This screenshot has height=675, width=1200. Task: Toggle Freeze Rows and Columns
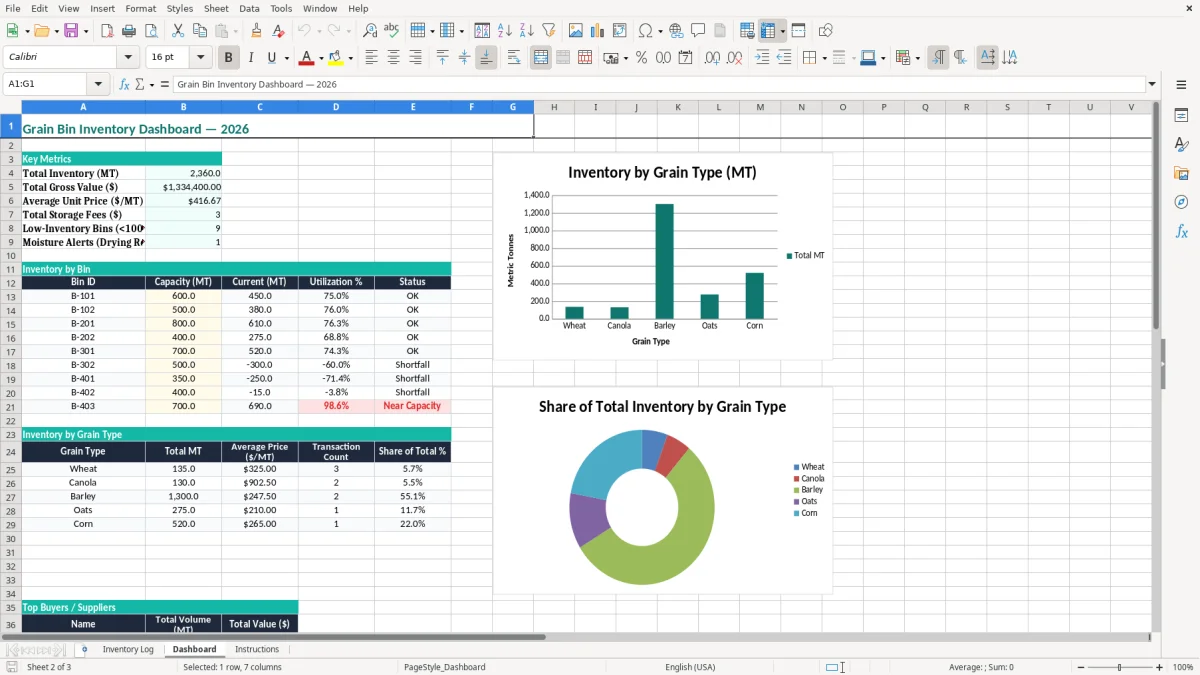[x=768, y=31]
